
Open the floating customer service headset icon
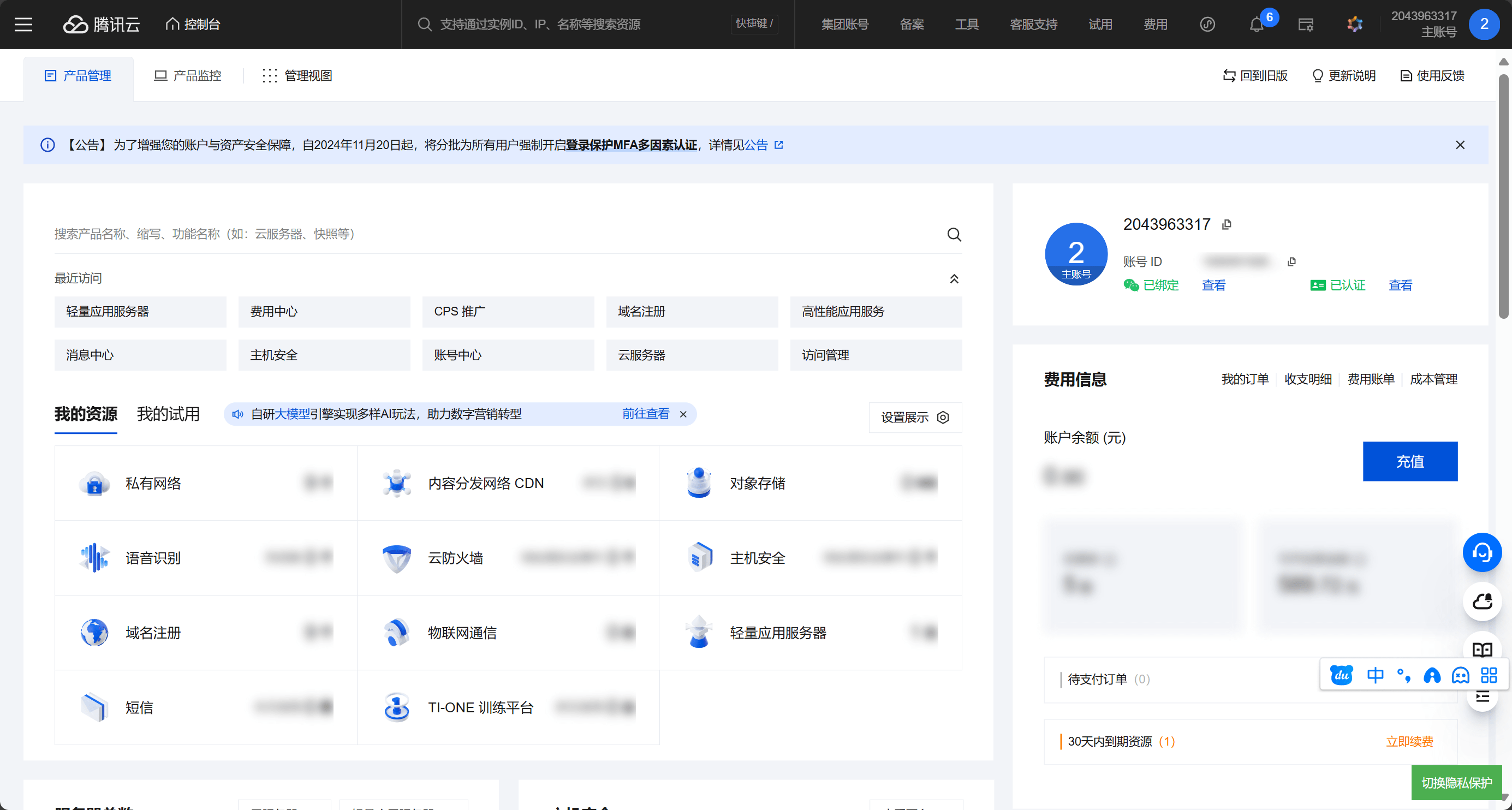1482,552
